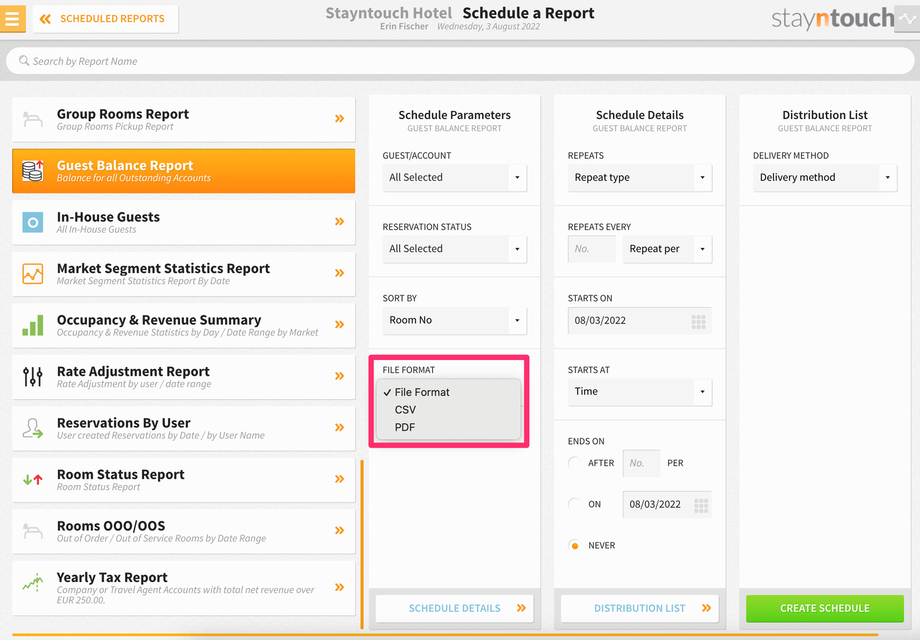This screenshot has height=640, width=920.
Task: Click double chevron on Yearly Tax Report
Action: pos(339,587)
